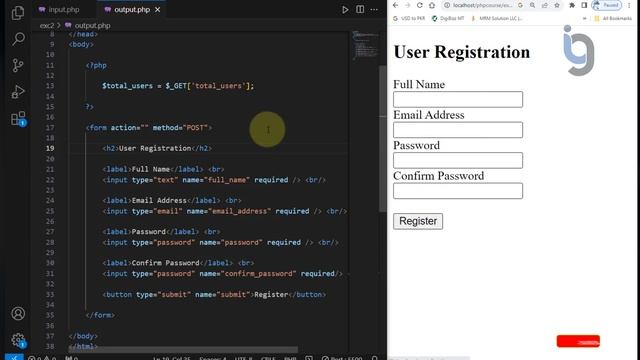640x360 pixels.
Task: Submit the form with Register button
Action: (418, 221)
